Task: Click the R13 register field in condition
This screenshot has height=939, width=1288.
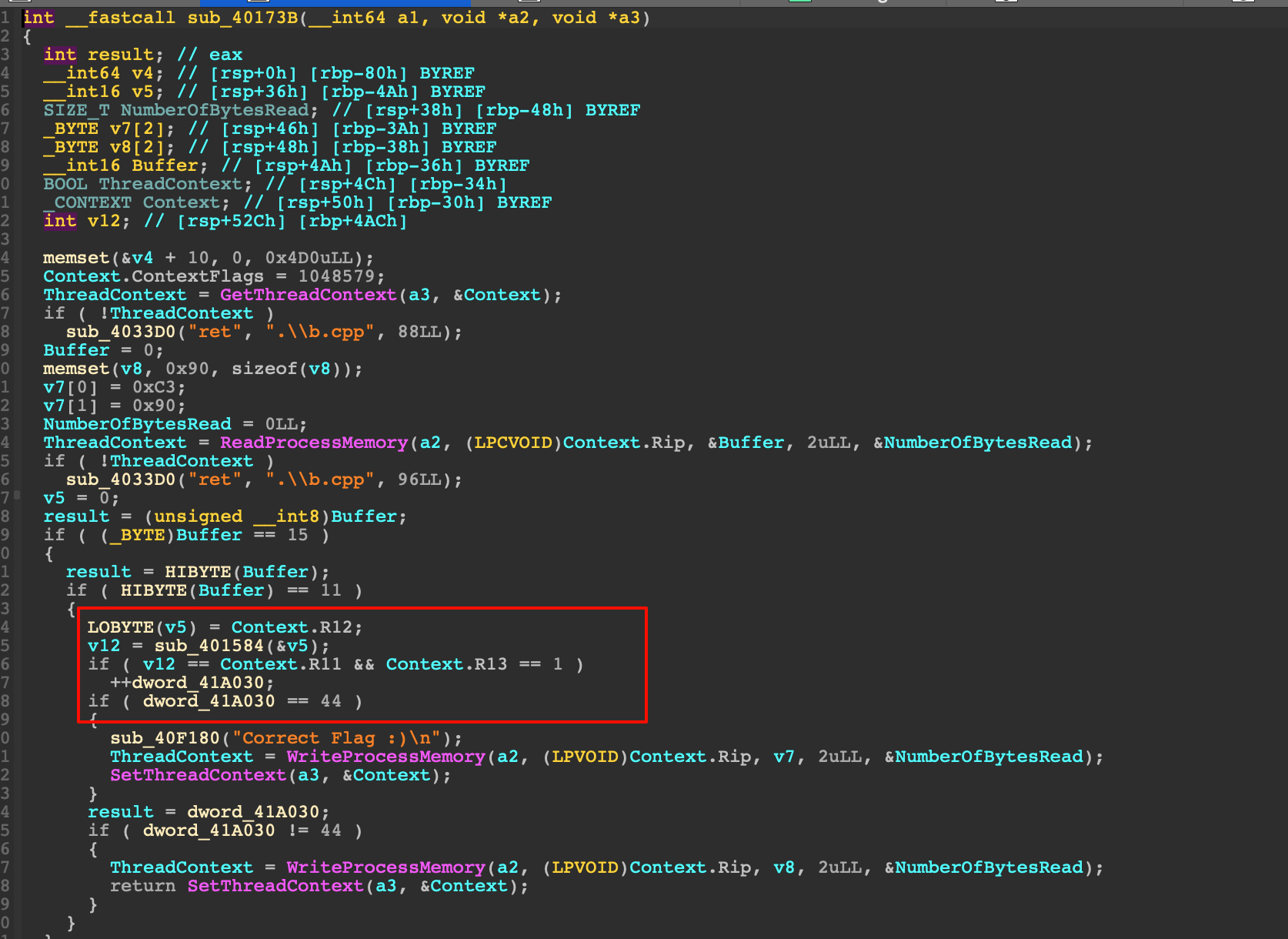Action: click(491, 664)
